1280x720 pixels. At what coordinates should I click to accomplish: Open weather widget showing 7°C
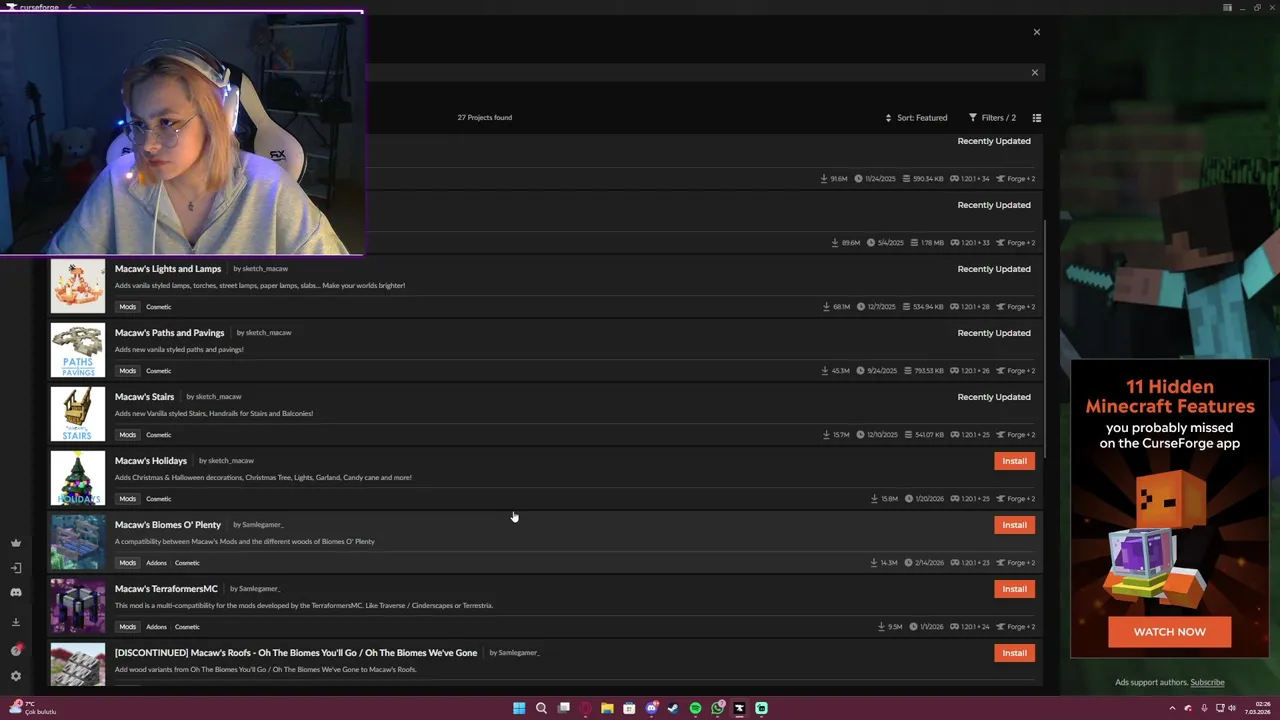click(x=32, y=708)
